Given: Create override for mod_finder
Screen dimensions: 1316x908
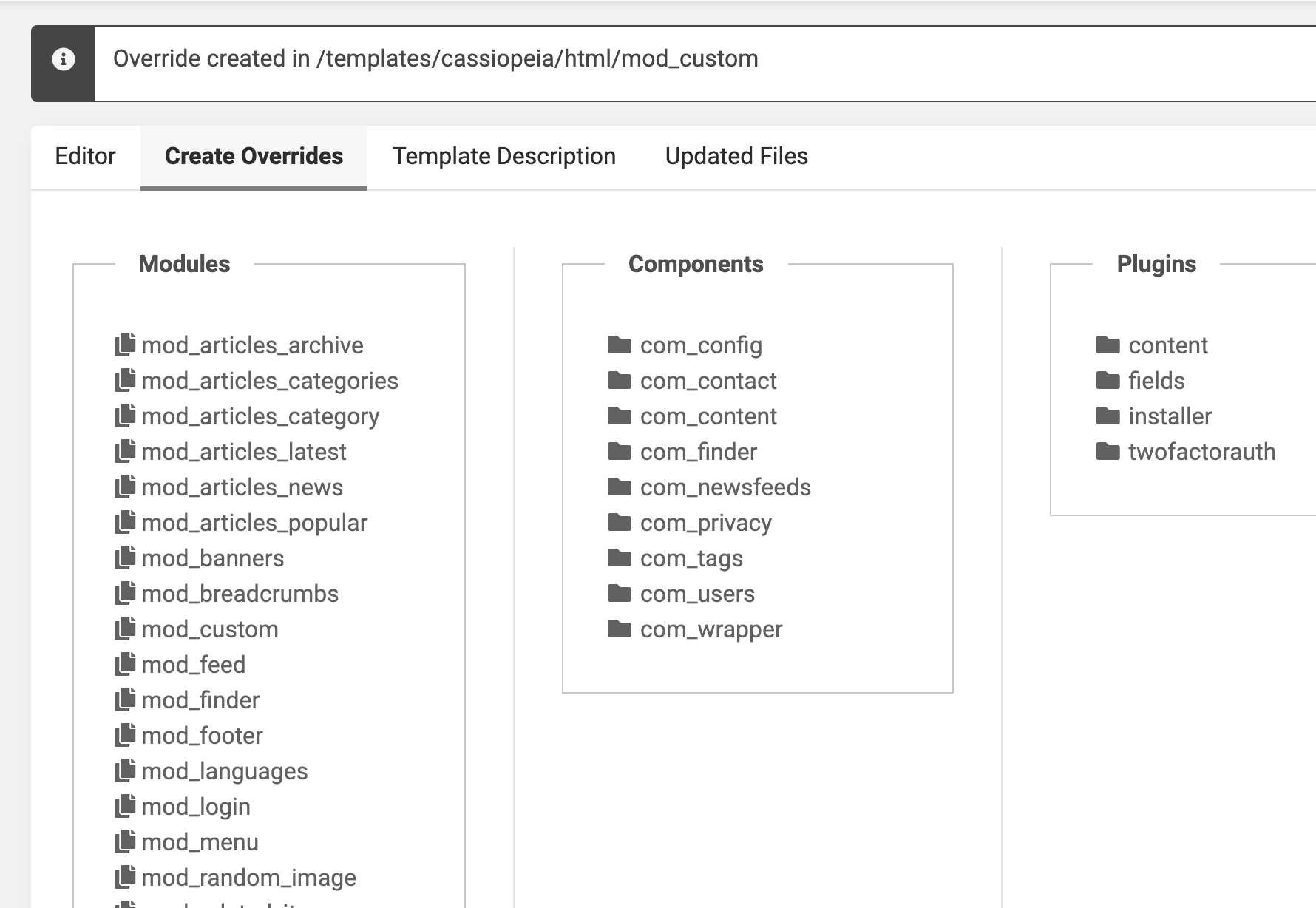Looking at the screenshot, I should click(x=200, y=700).
